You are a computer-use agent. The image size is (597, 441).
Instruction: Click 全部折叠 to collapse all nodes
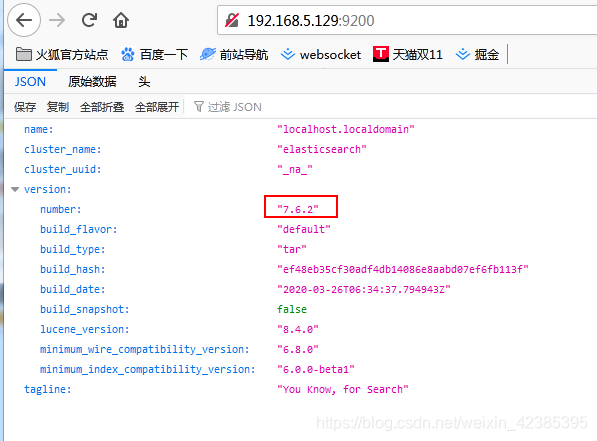[x=102, y=107]
